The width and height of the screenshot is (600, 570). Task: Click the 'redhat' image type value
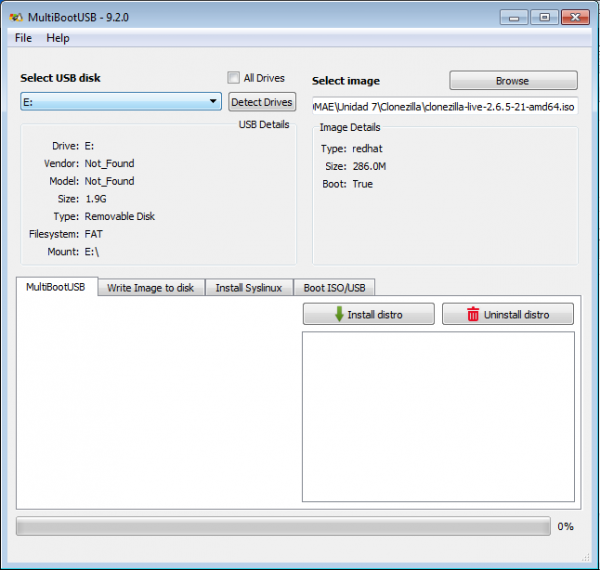[x=367, y=148]
